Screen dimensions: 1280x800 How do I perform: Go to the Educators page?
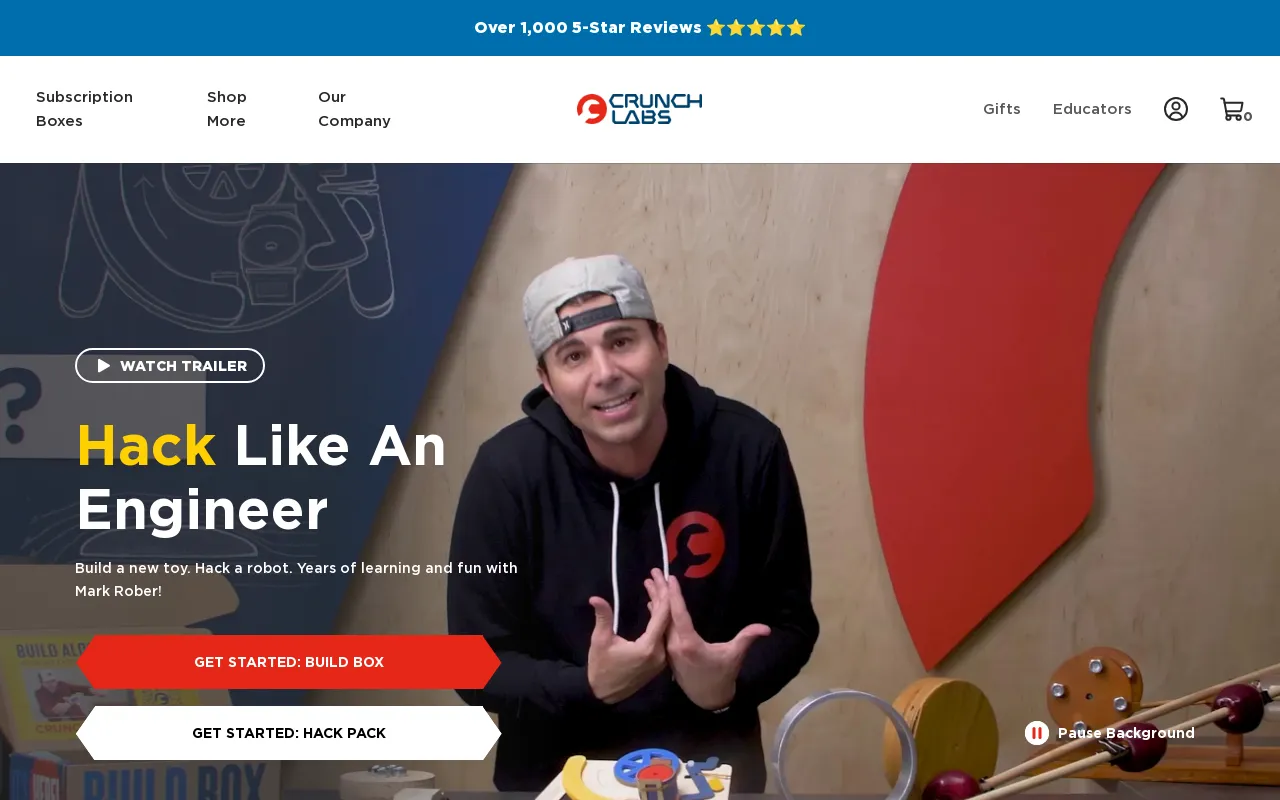1092,109
